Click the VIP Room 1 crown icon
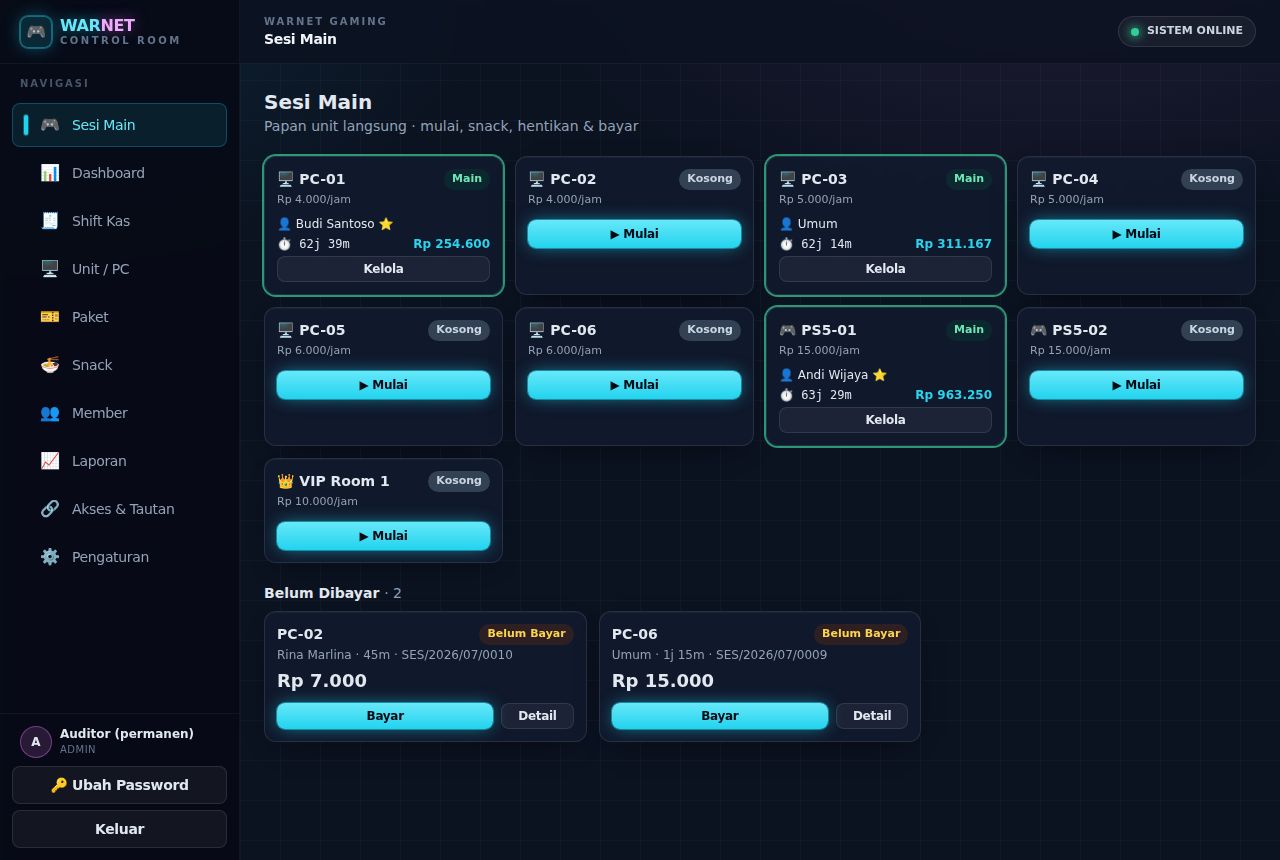This screenshot has height=860, width=1280. (x=285, y=481)
